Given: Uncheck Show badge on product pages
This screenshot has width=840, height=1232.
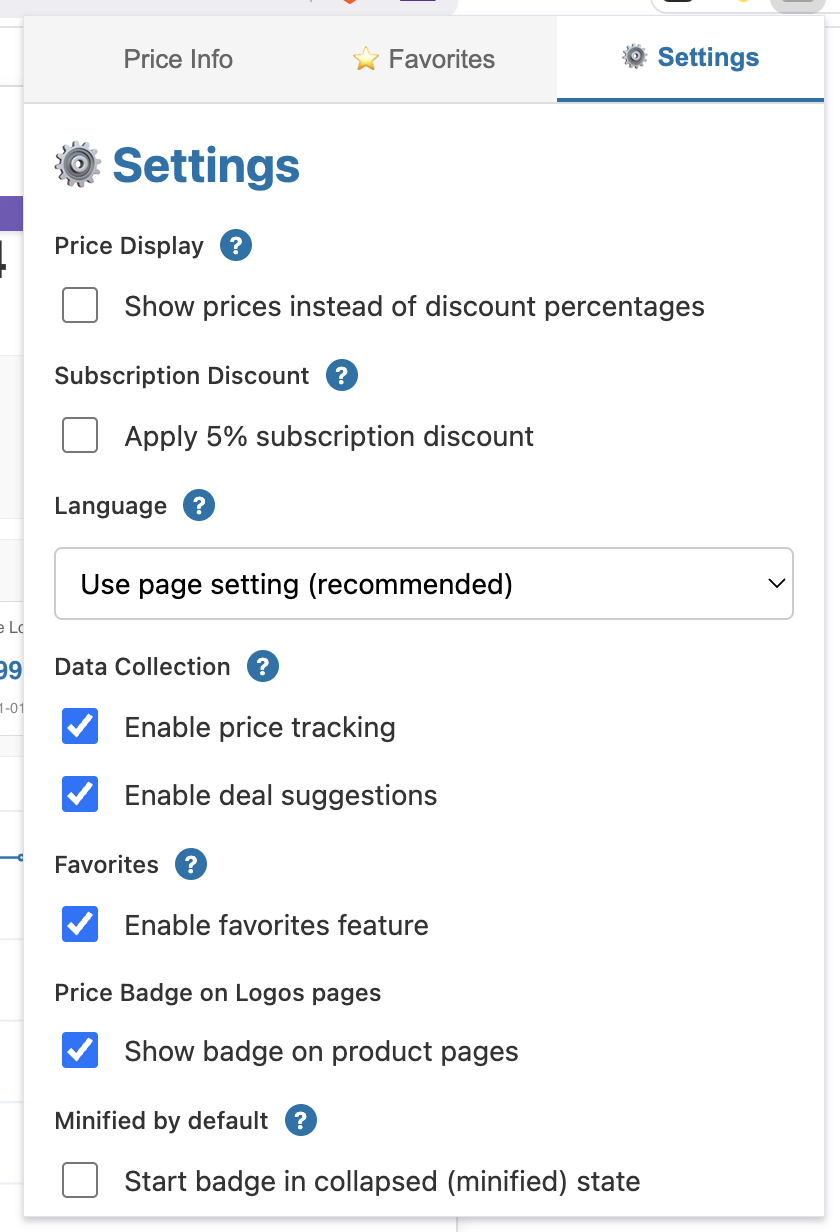Looking at the screenshot, I should coord(80,1051).
